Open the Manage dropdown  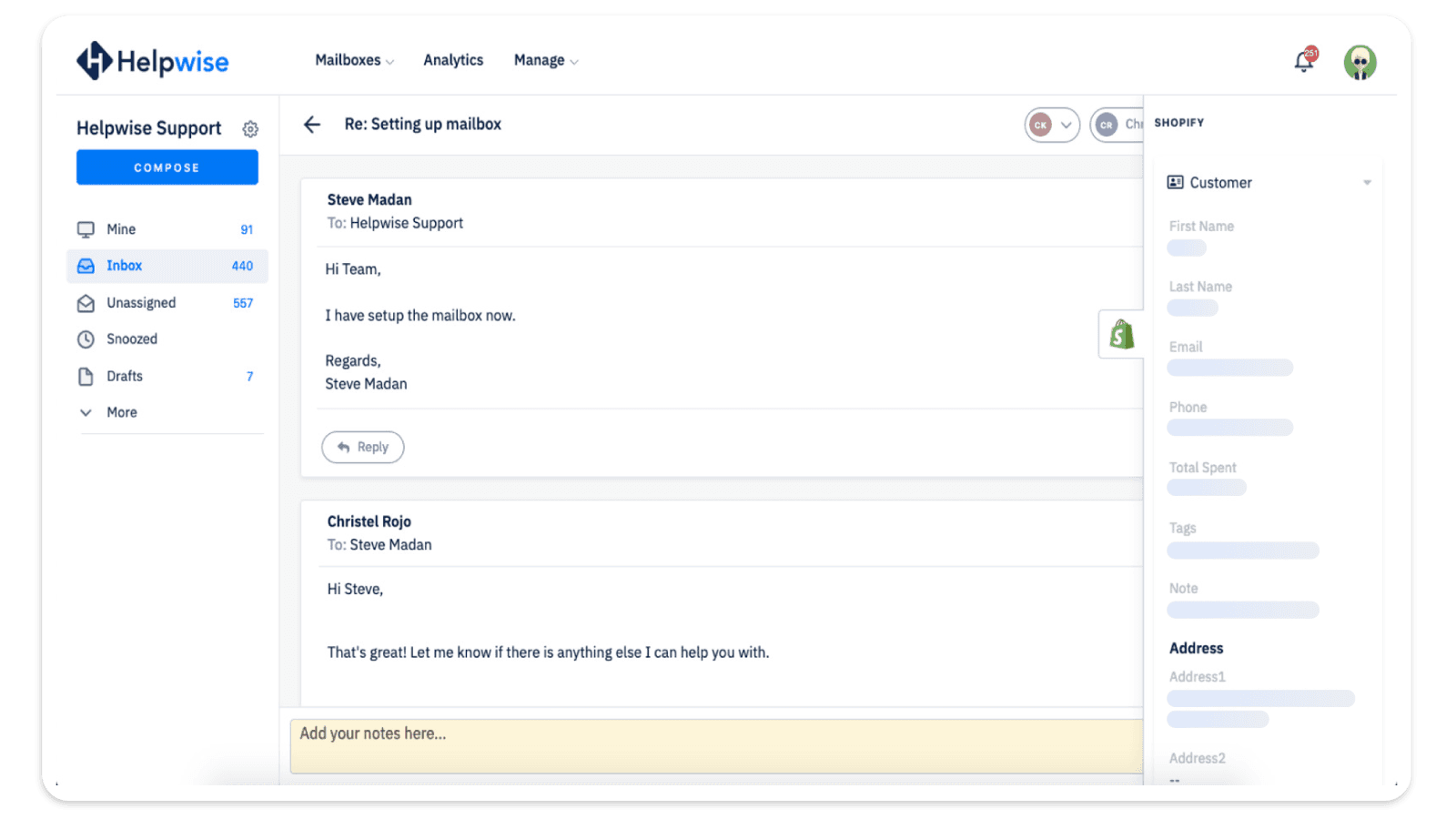pyautogui.click(x=573, y=61)
